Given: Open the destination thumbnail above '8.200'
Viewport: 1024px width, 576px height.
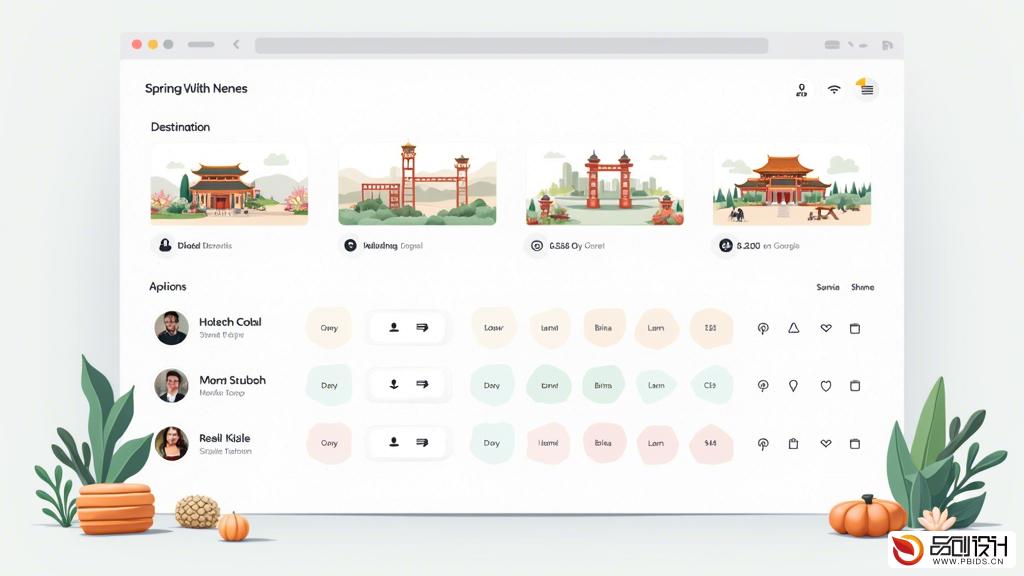Looking at the screenshot, I should pos(792,185).
